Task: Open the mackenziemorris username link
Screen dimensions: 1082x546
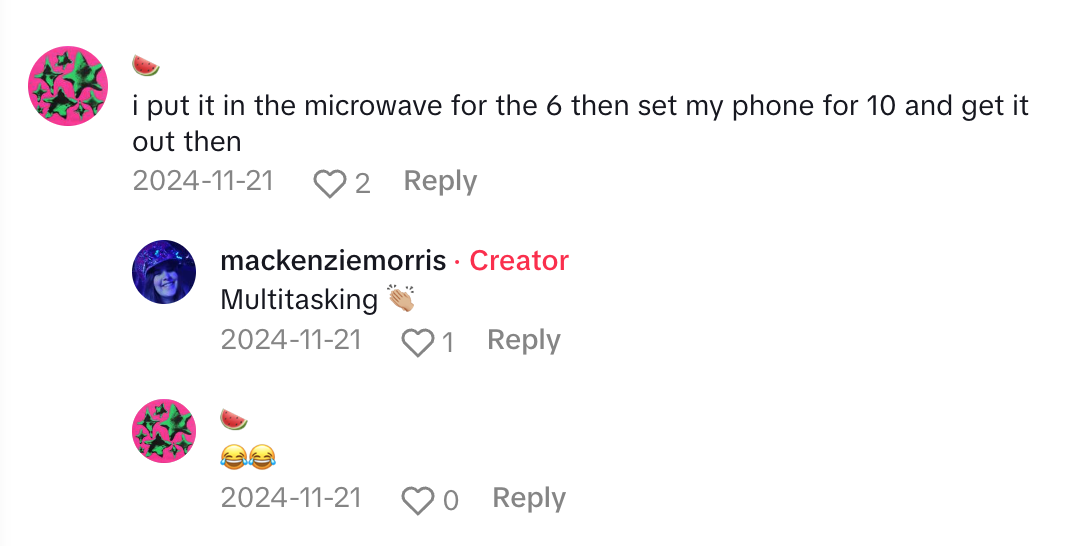Action: coord(333,261)
